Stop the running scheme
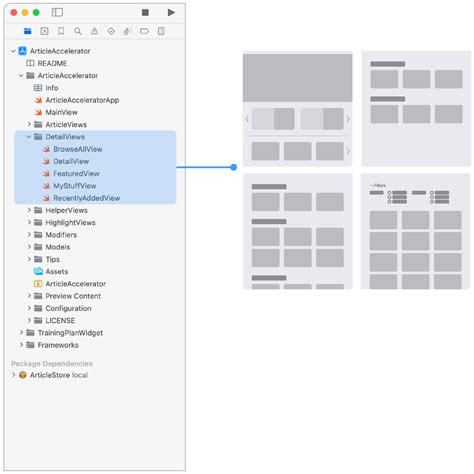This screenshot has height=474, width=474. (x=145, y=13)
